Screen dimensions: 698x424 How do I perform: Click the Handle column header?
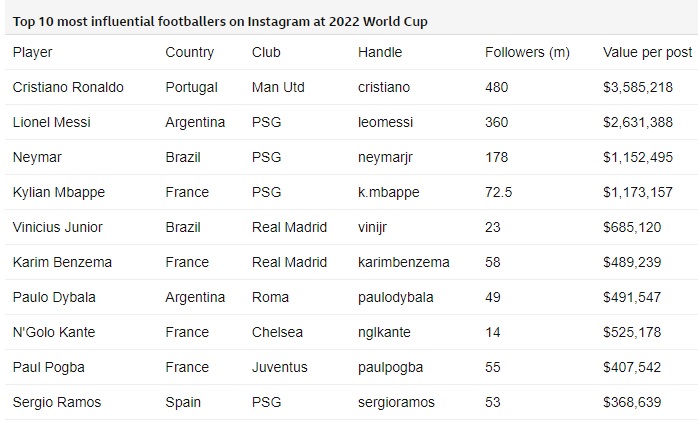380,52
